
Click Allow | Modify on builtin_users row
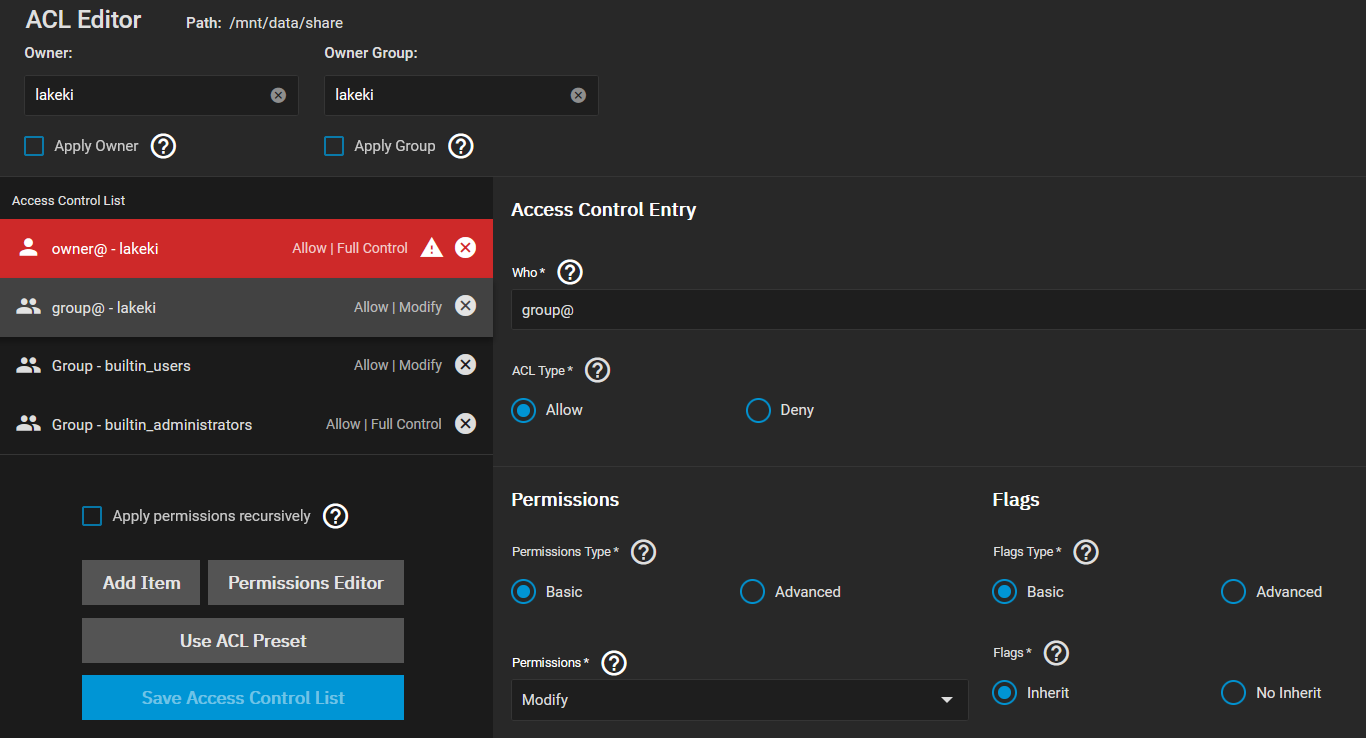398,365
